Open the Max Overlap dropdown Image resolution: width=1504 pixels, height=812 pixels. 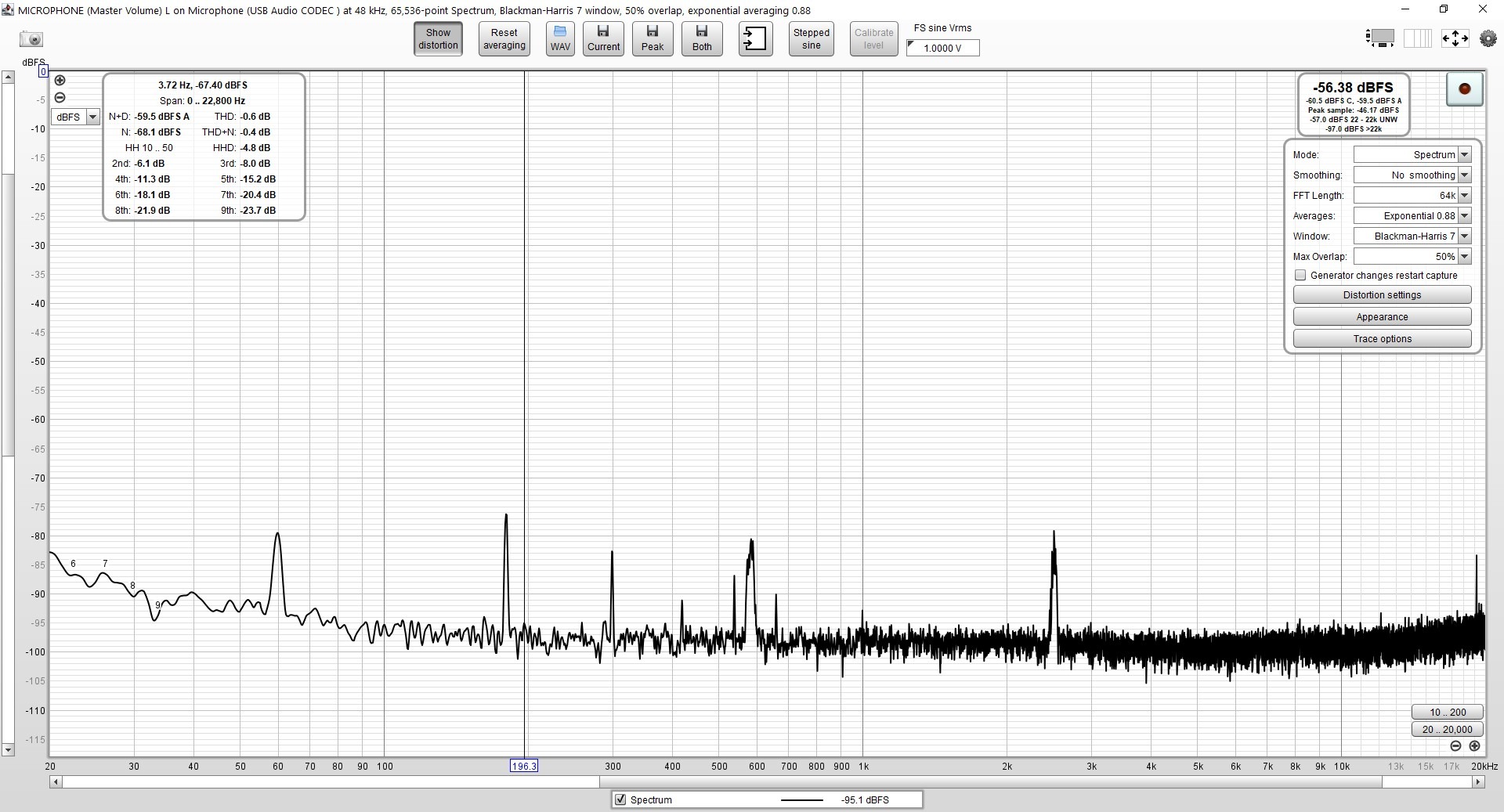[1412, 257]
